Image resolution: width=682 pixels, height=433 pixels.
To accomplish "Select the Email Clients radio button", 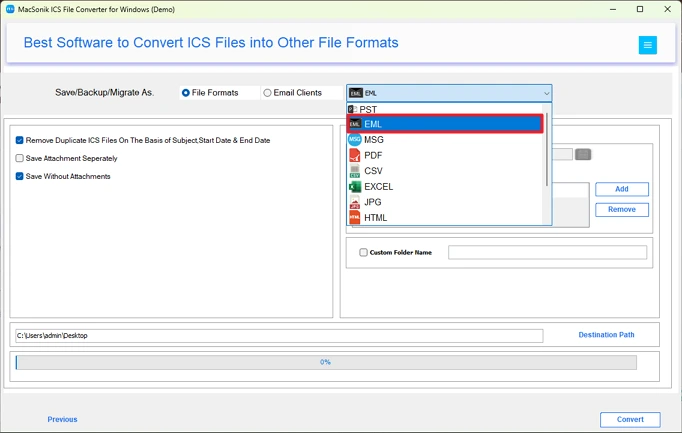I will 267,93.
